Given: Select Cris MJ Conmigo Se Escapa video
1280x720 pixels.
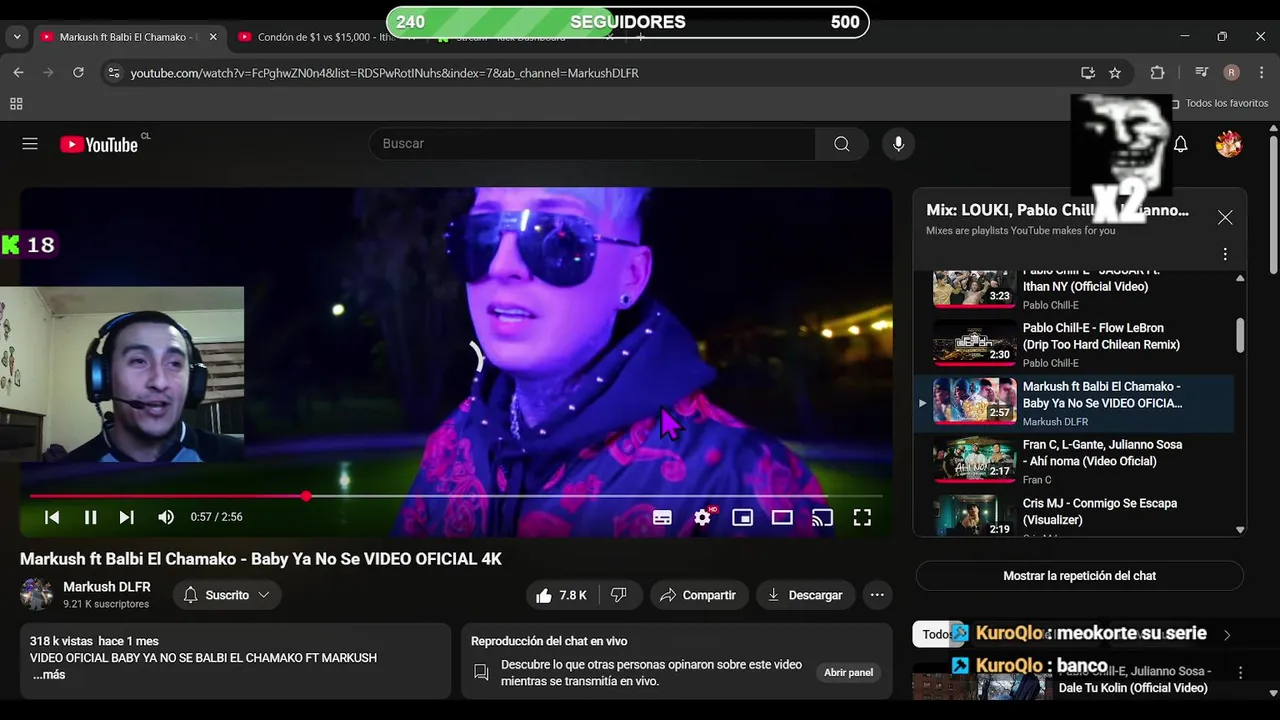Looking at the screenshot, I should pyautogui.click(x=1074, y=514).
